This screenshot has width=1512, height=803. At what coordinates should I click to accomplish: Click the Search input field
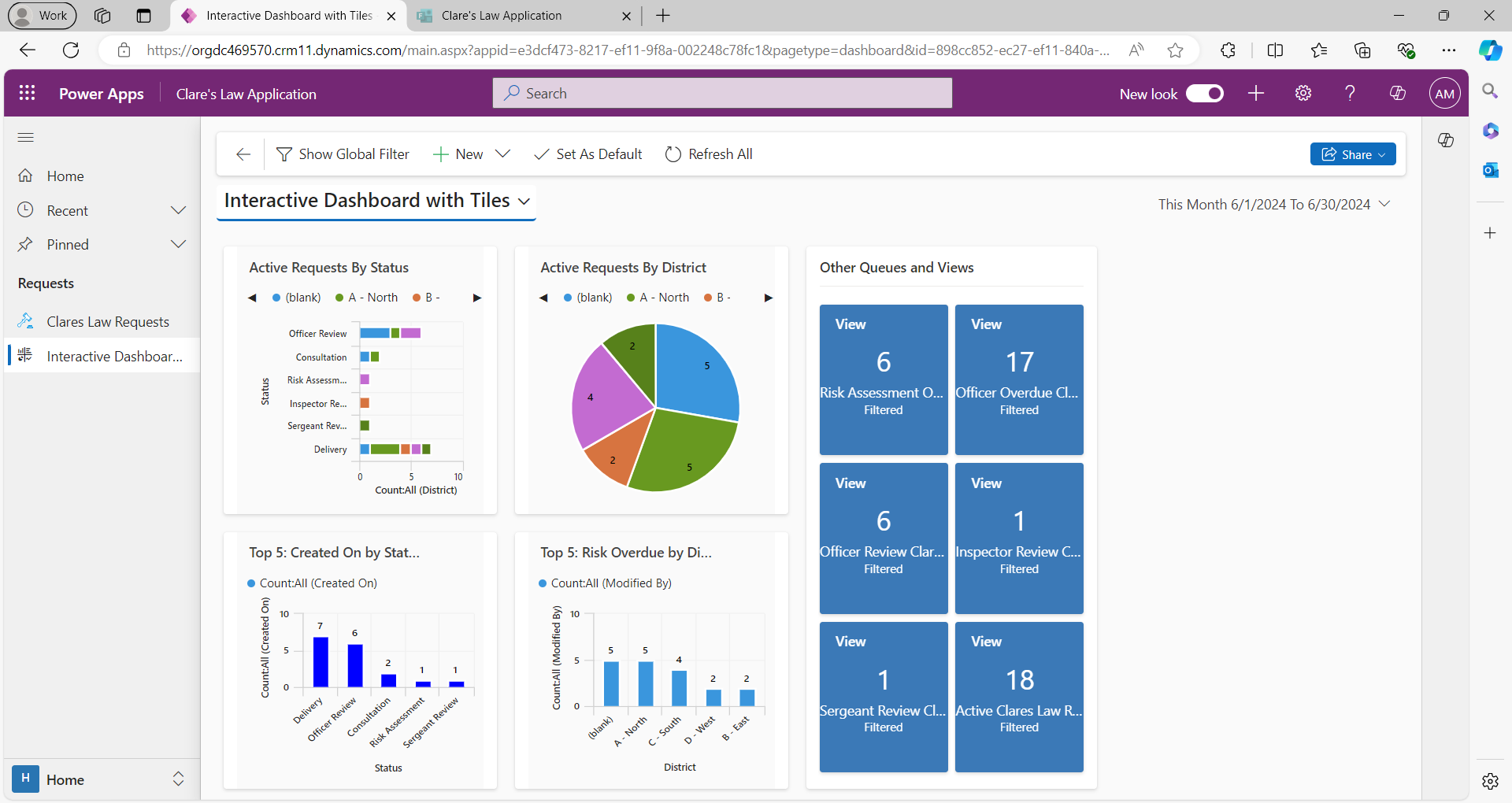pyautogui.click(x=722, y=93)
